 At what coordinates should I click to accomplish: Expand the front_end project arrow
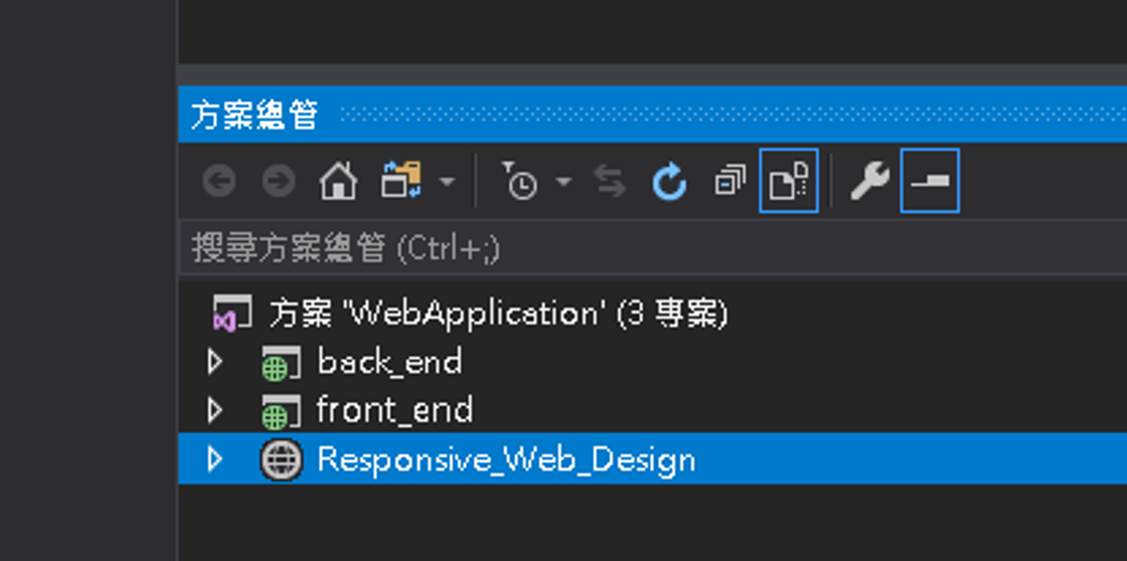(x=215, y=410)
